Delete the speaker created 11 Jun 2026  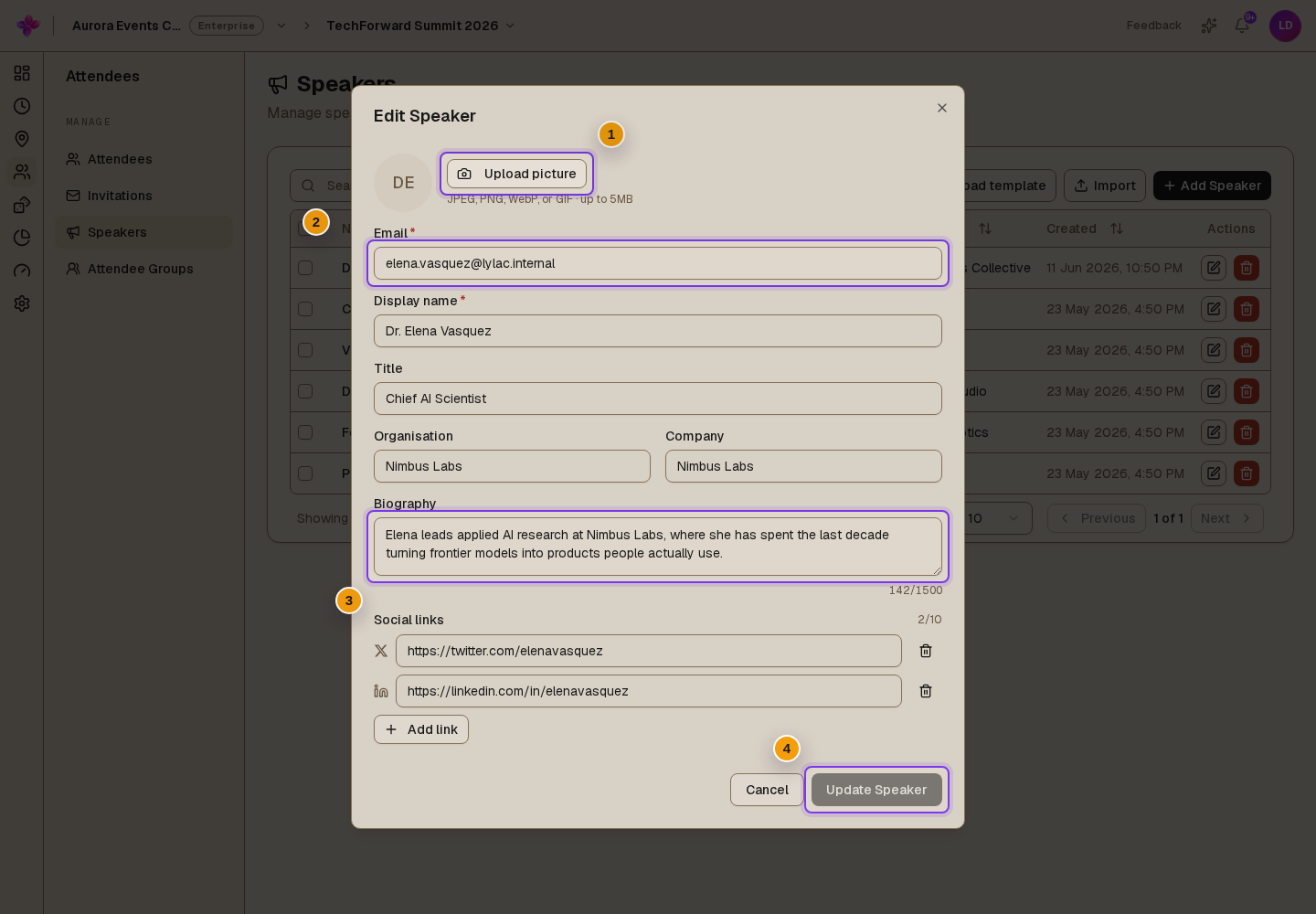(x=1247, y=268)
